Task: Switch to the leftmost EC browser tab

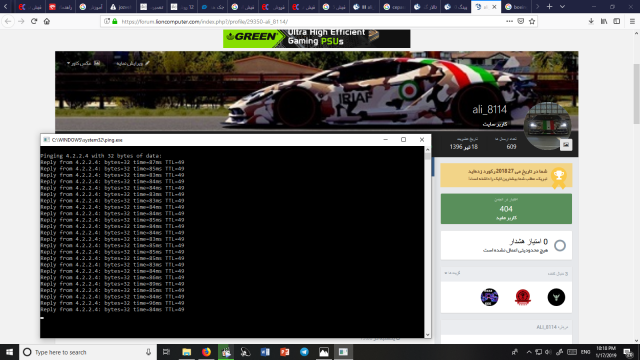Action: click(30, 7)
